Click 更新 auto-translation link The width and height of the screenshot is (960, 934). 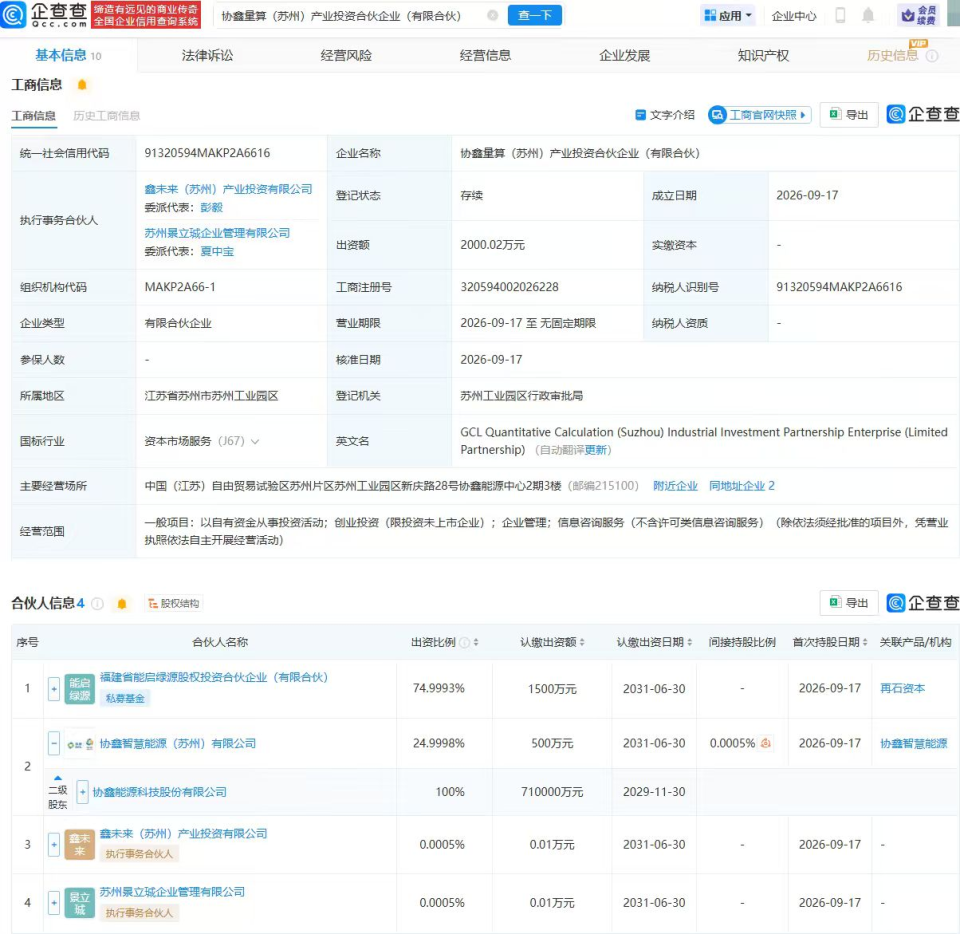pyautogui.click(x=596, y=450)
